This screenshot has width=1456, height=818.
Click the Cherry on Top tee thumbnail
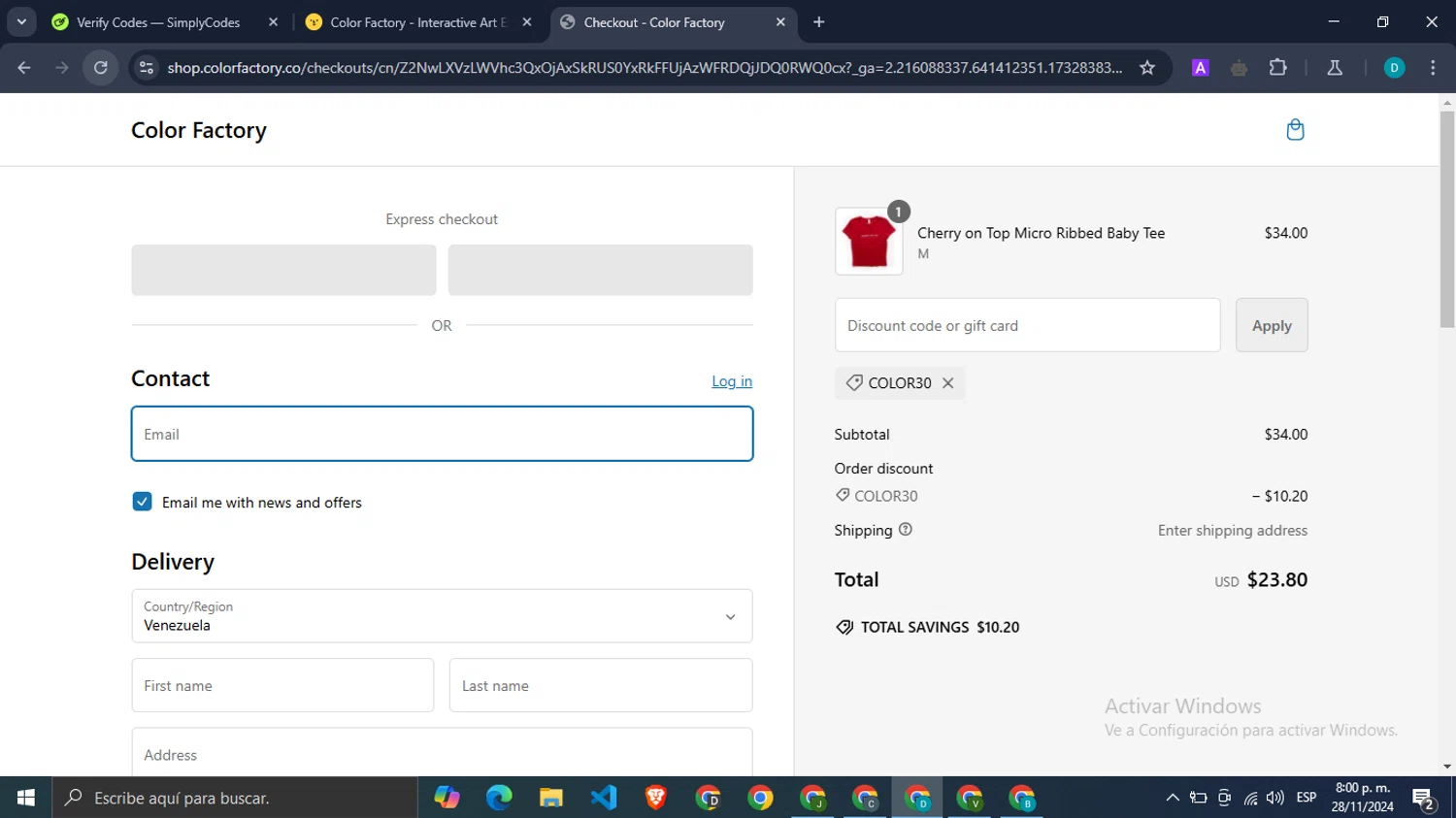point(869,242)
